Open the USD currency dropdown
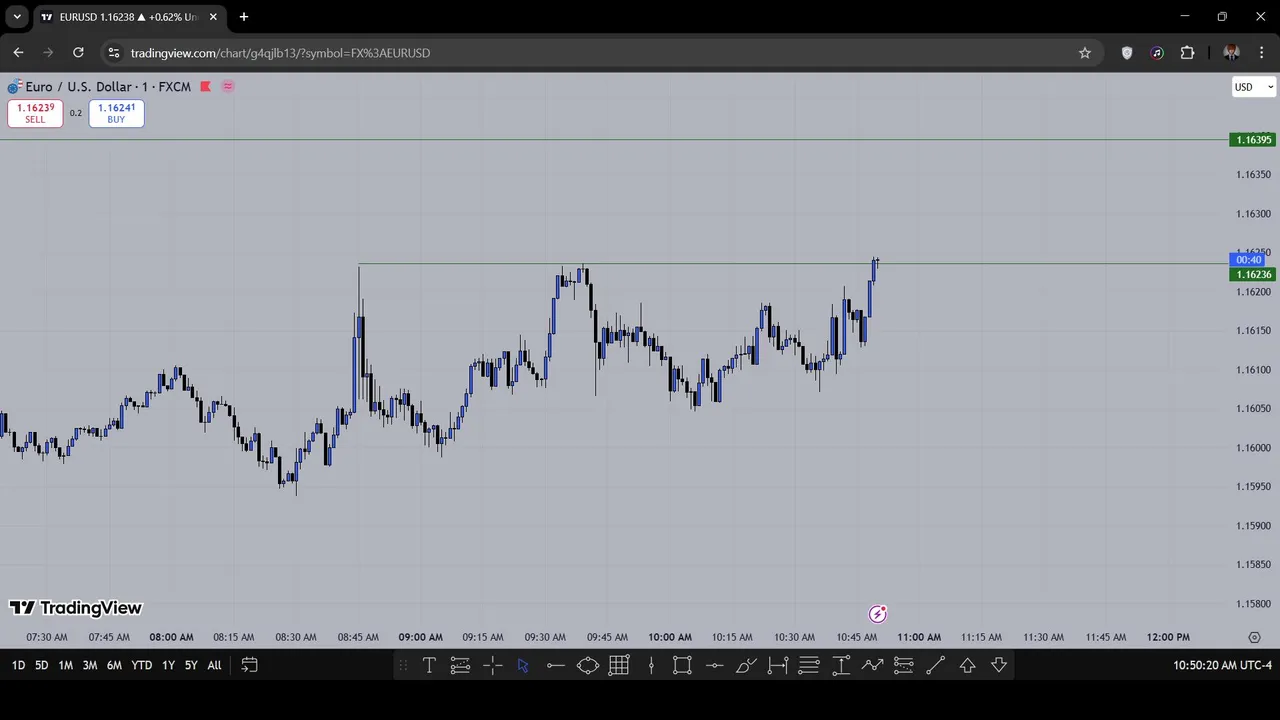 [x=1254, y=87]
